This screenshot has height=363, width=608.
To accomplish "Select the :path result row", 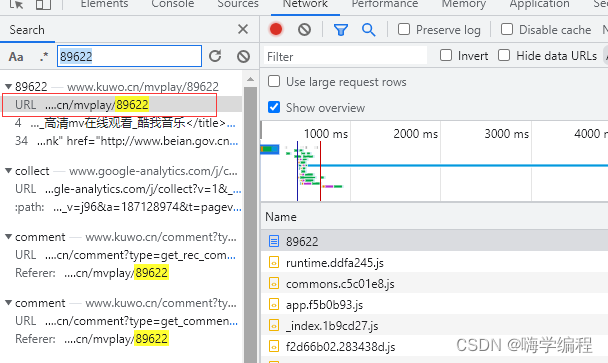I will coord(122,207).
